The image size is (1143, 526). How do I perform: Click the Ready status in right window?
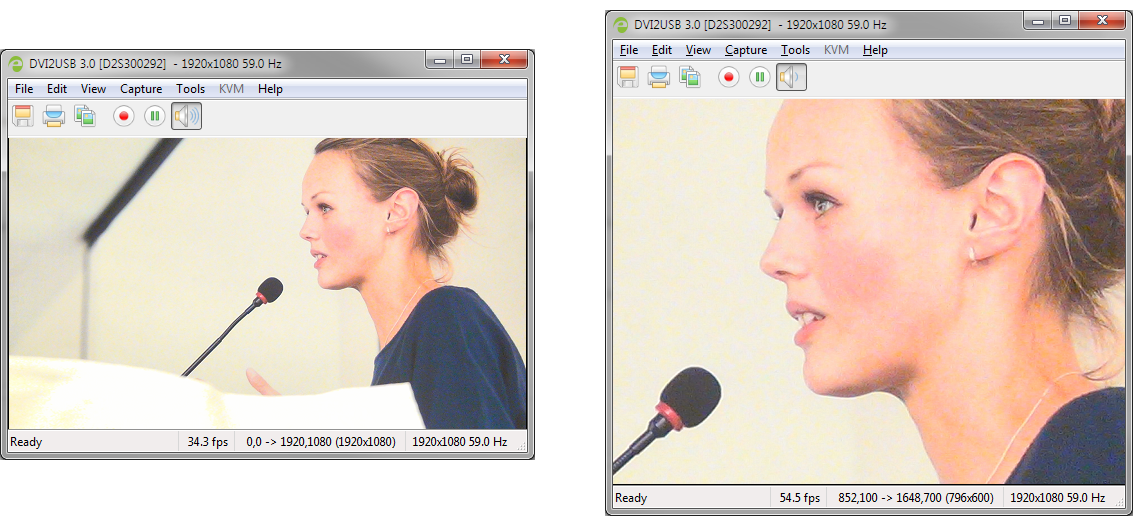coord(631,498)
